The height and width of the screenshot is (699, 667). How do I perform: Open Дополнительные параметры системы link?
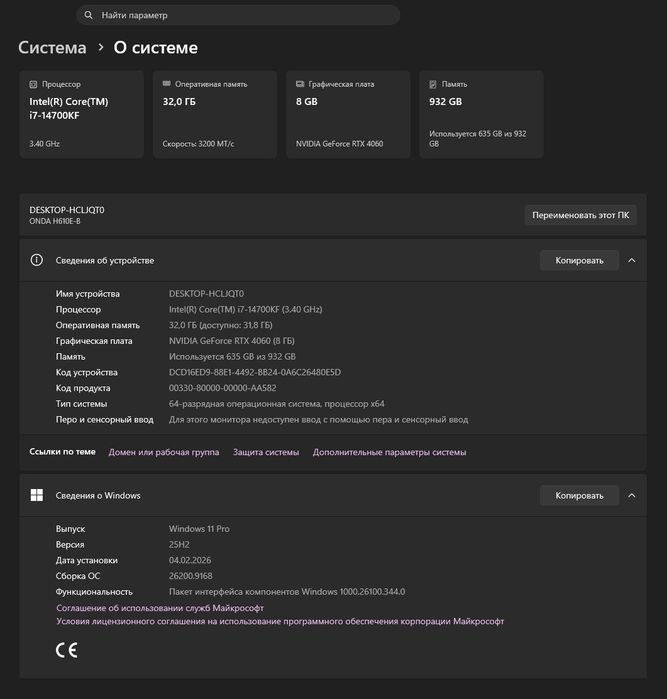(389, 452)
